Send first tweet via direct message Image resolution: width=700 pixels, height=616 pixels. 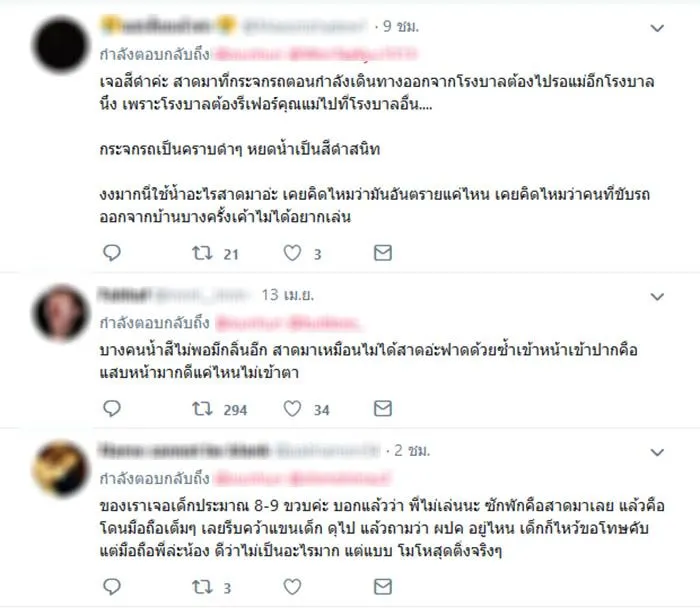383,253
